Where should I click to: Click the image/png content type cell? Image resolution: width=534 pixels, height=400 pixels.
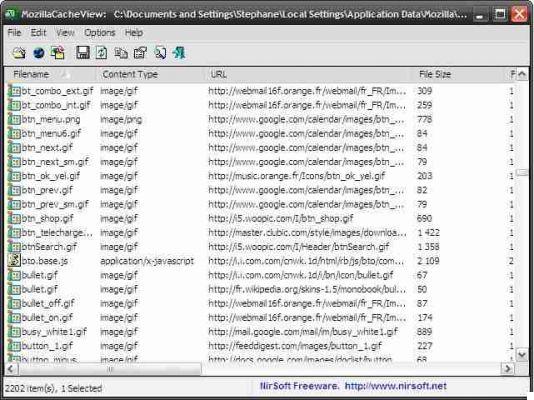tap(121, 119)
